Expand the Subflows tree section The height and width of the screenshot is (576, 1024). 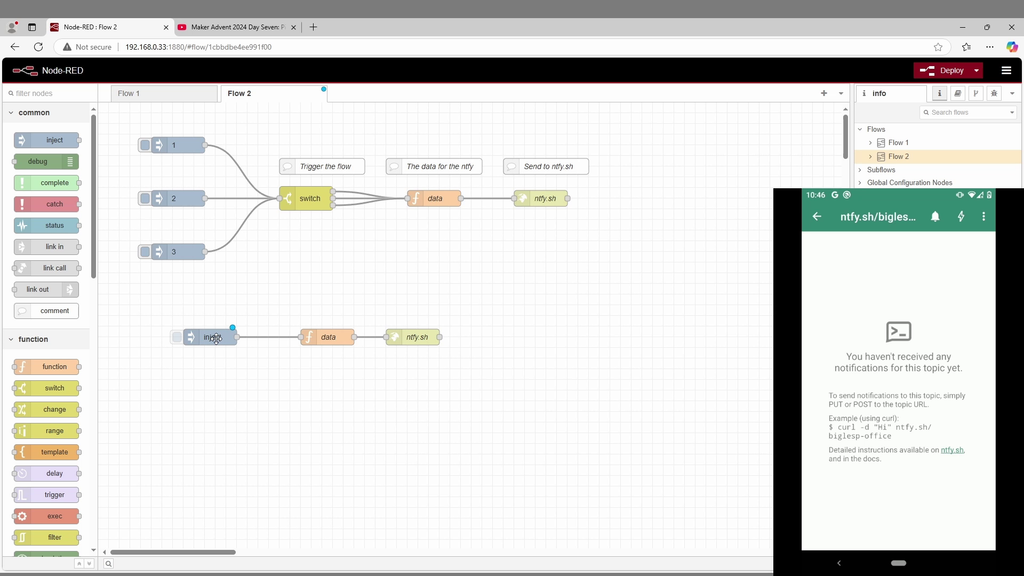coord(860,170)
